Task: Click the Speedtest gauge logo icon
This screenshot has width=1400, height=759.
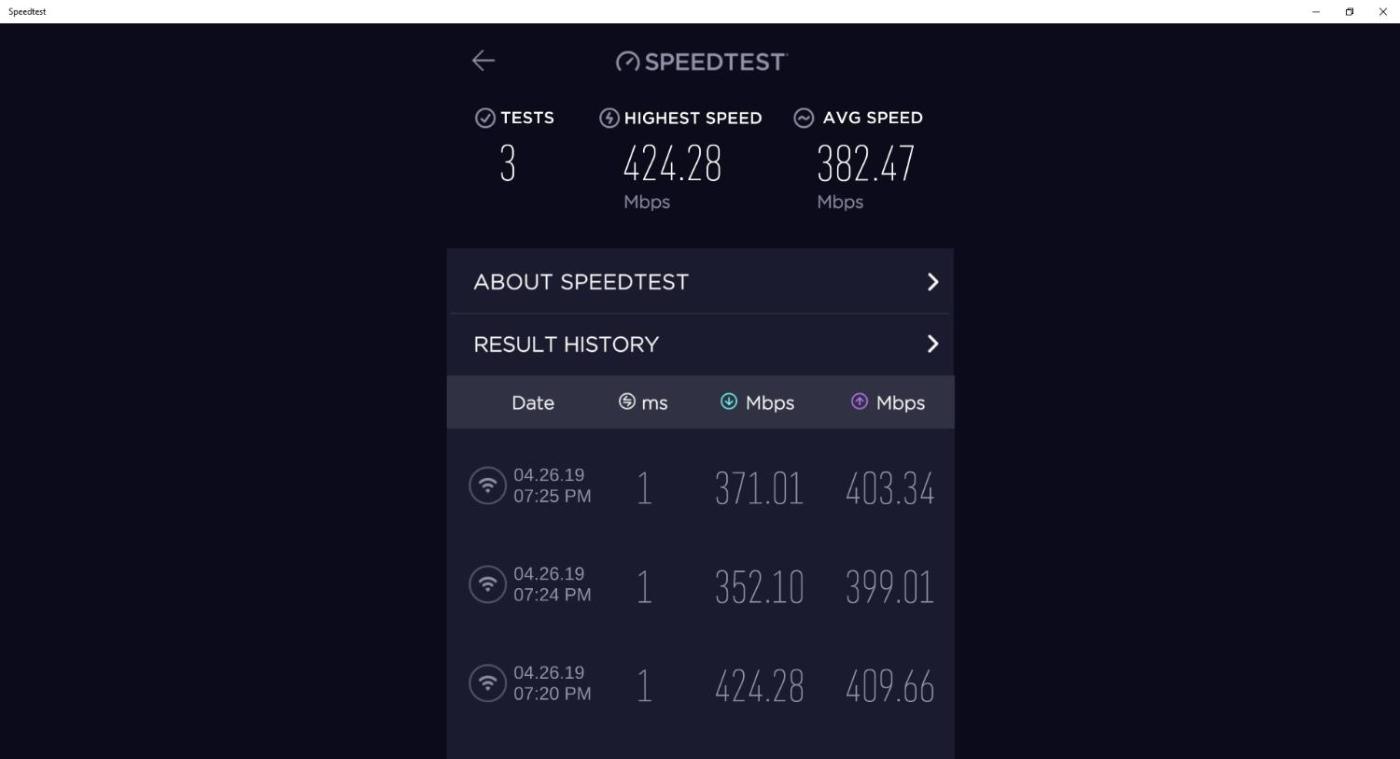Action: pos(627,62)
